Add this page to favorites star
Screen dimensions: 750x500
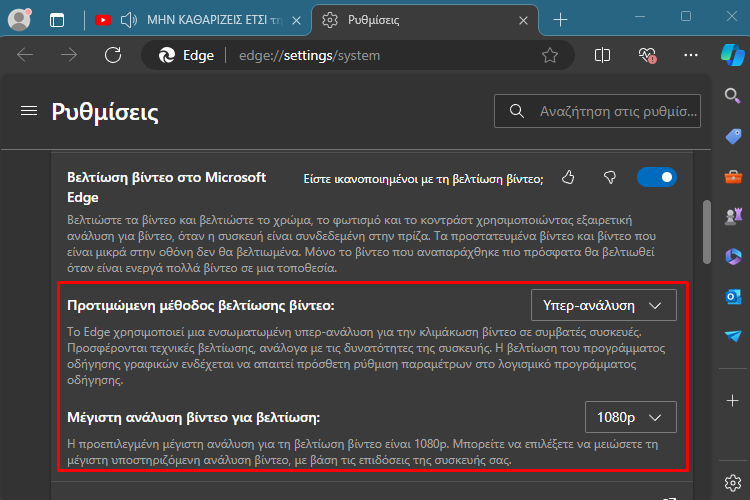[x=550, y=56]
